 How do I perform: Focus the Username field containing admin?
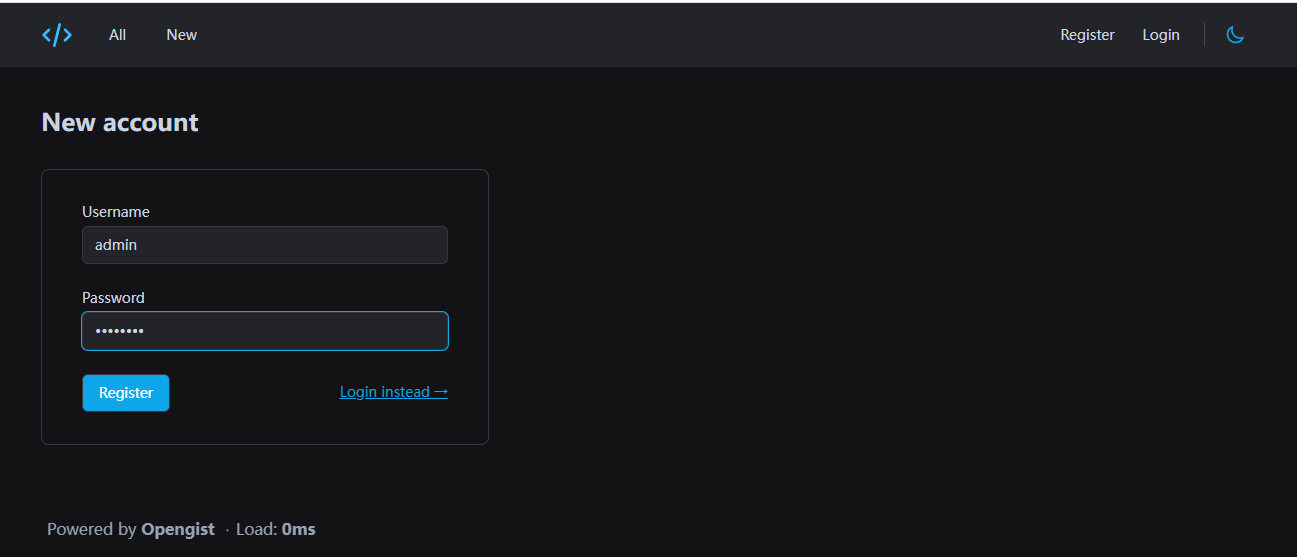tap(264, 245)
